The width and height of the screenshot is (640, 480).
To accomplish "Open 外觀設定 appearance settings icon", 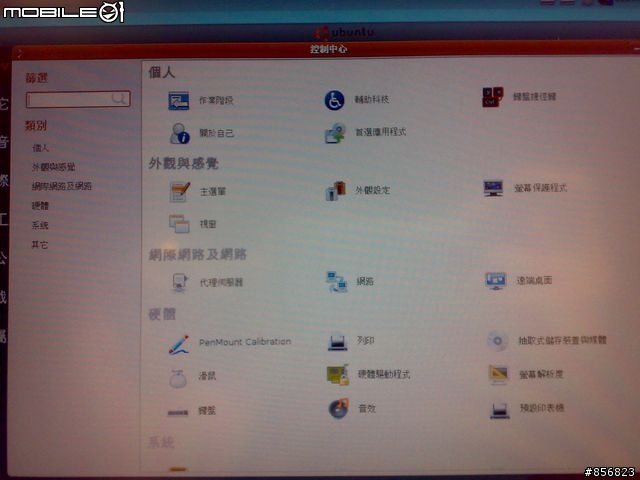I will (x=336, y=191).
